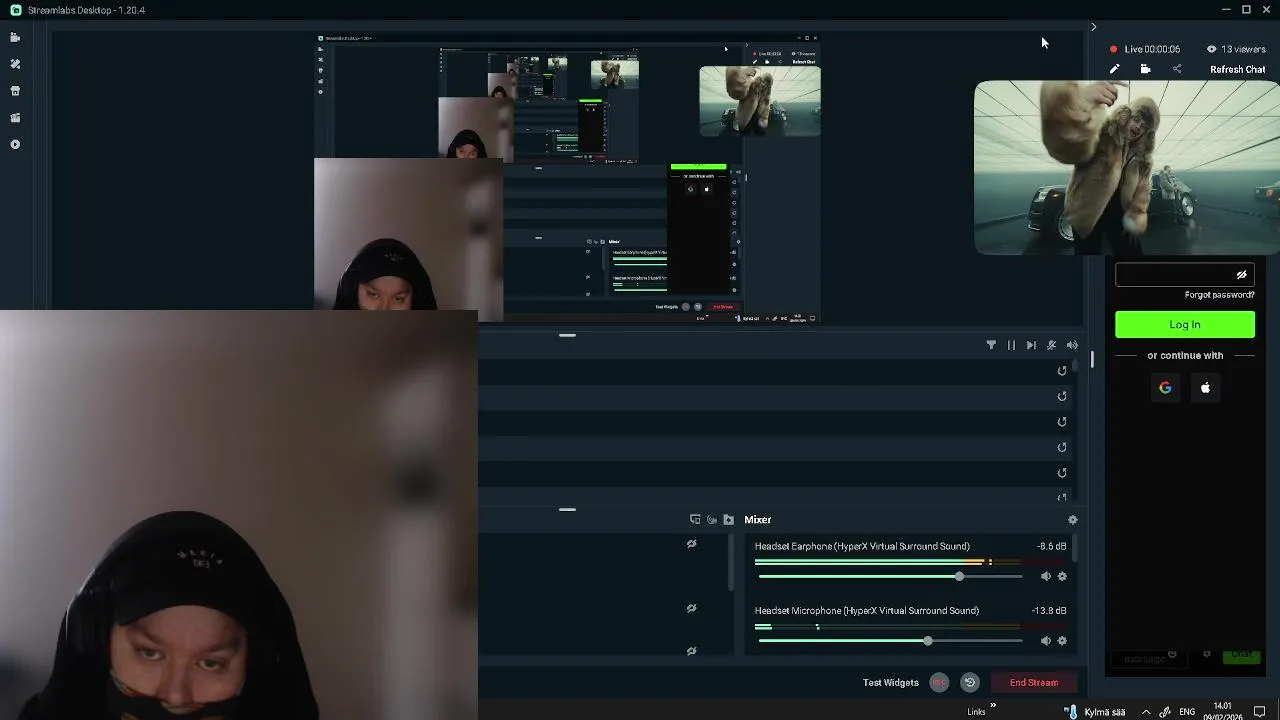Toggle visibility of the first source row

691,544
